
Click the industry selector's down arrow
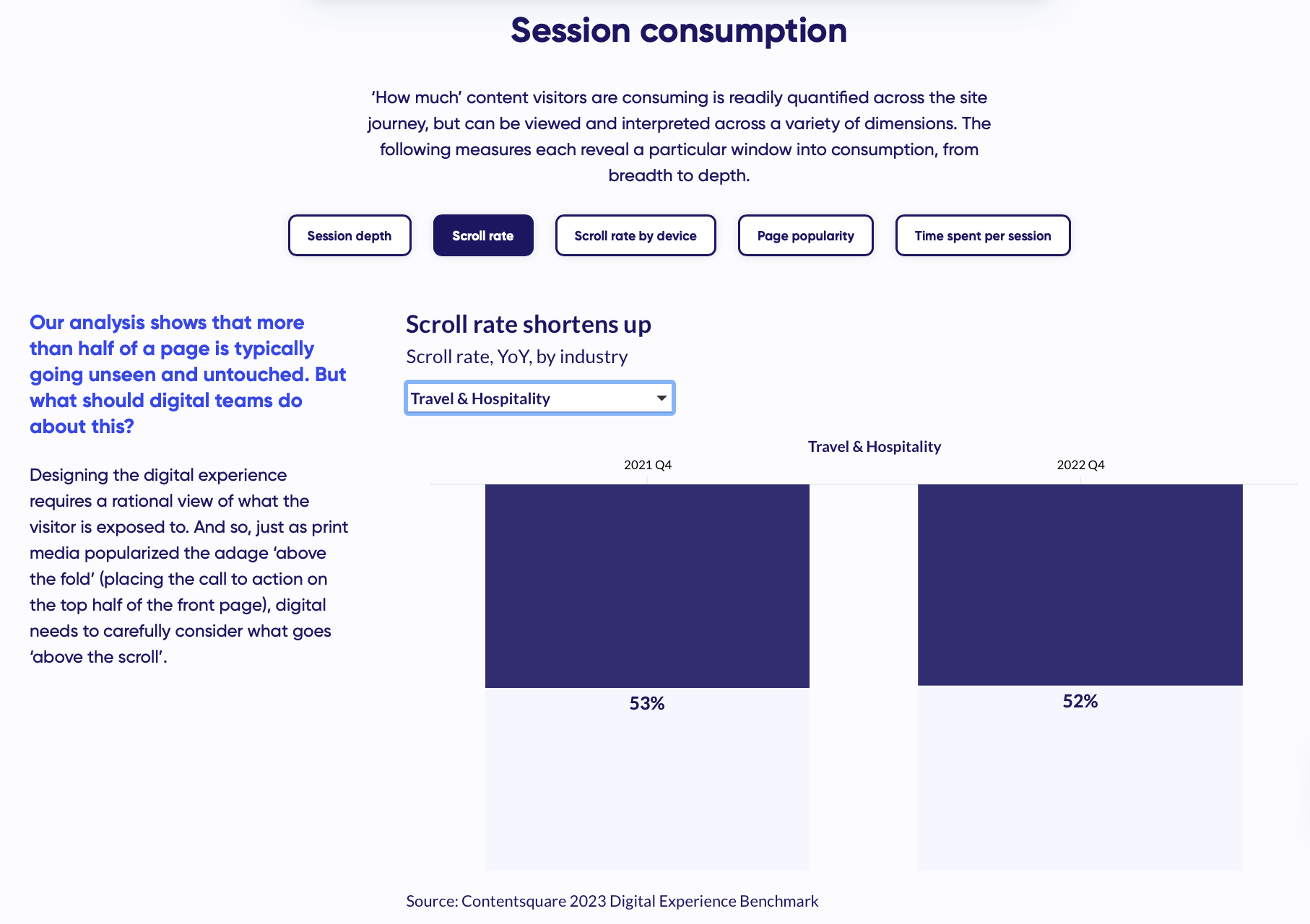click(x=661, y=398)
